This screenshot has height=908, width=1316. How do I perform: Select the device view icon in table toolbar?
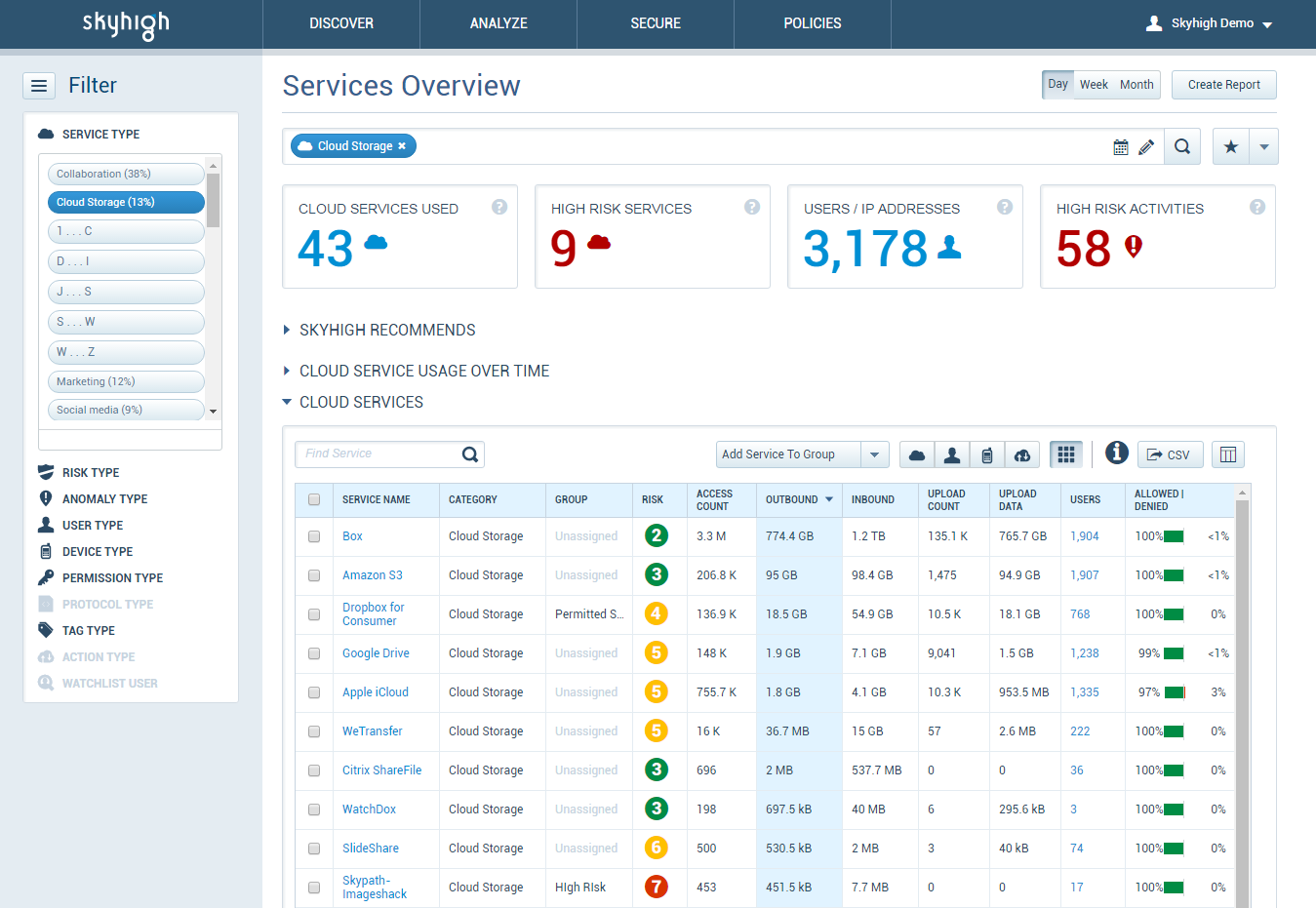pyautogui.click(x=987, y=454)
